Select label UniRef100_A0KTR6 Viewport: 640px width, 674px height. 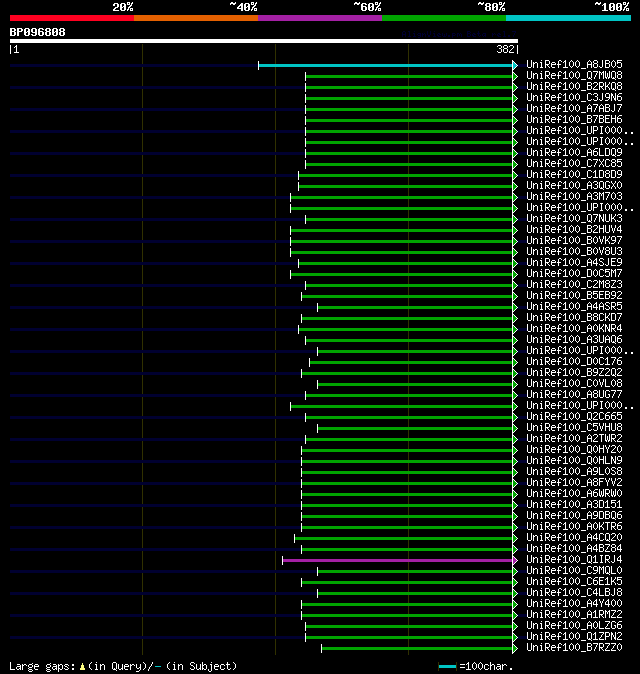[x=574, y=527]
